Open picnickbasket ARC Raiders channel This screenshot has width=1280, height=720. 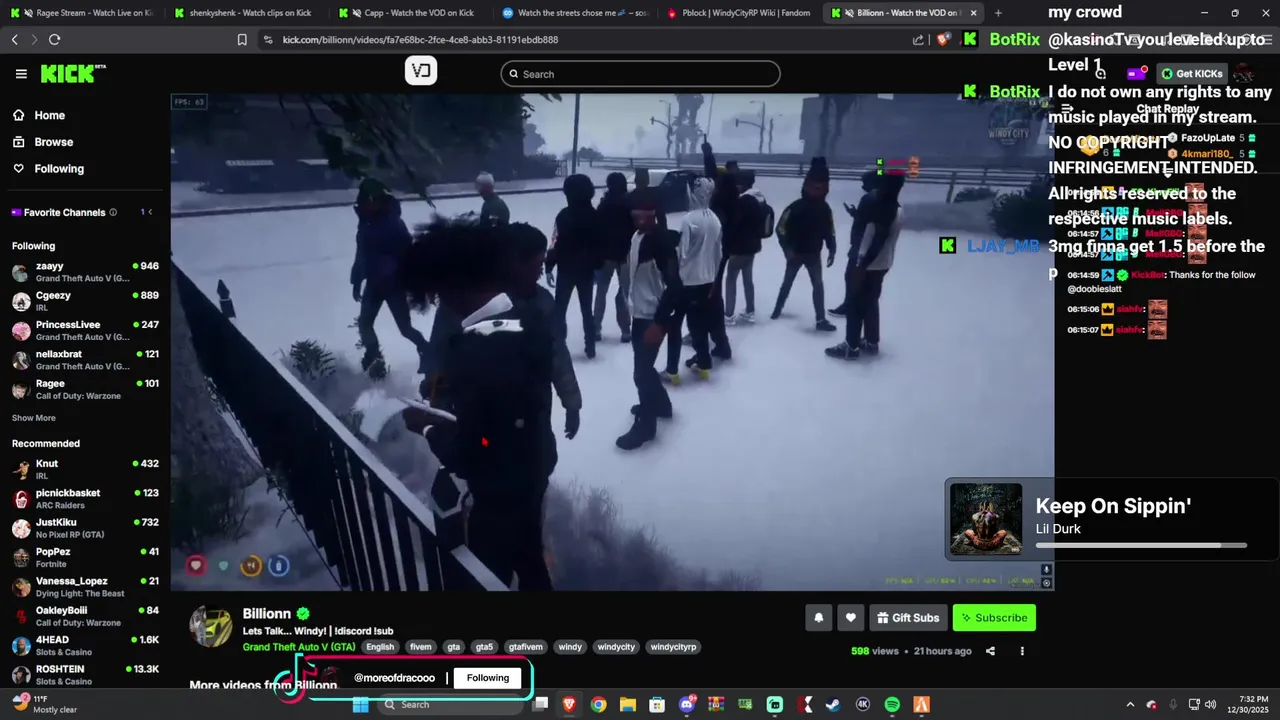(x=85, y=498)
